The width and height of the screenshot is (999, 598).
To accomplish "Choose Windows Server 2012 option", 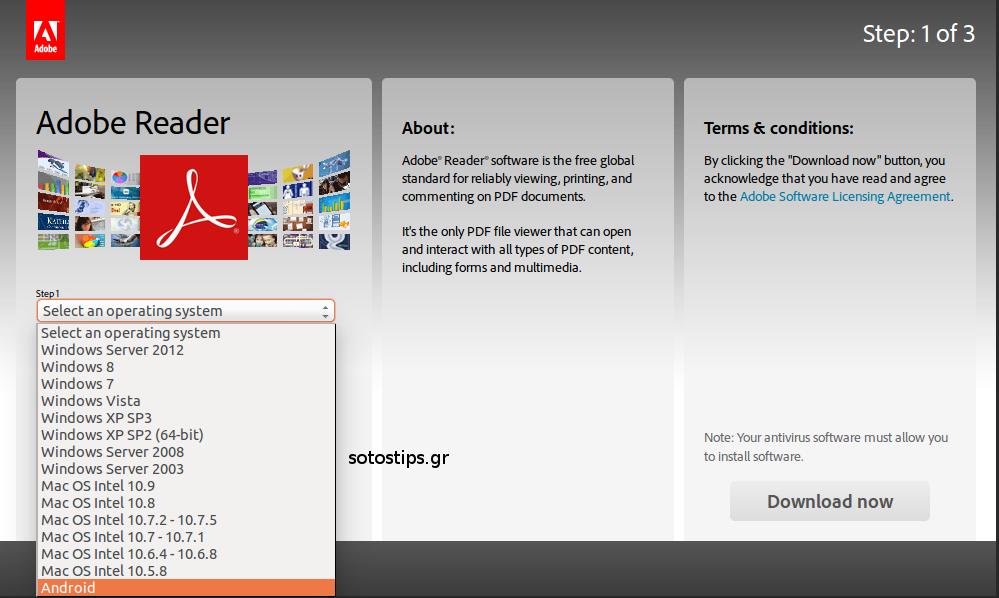I will (x=113, y=349).
